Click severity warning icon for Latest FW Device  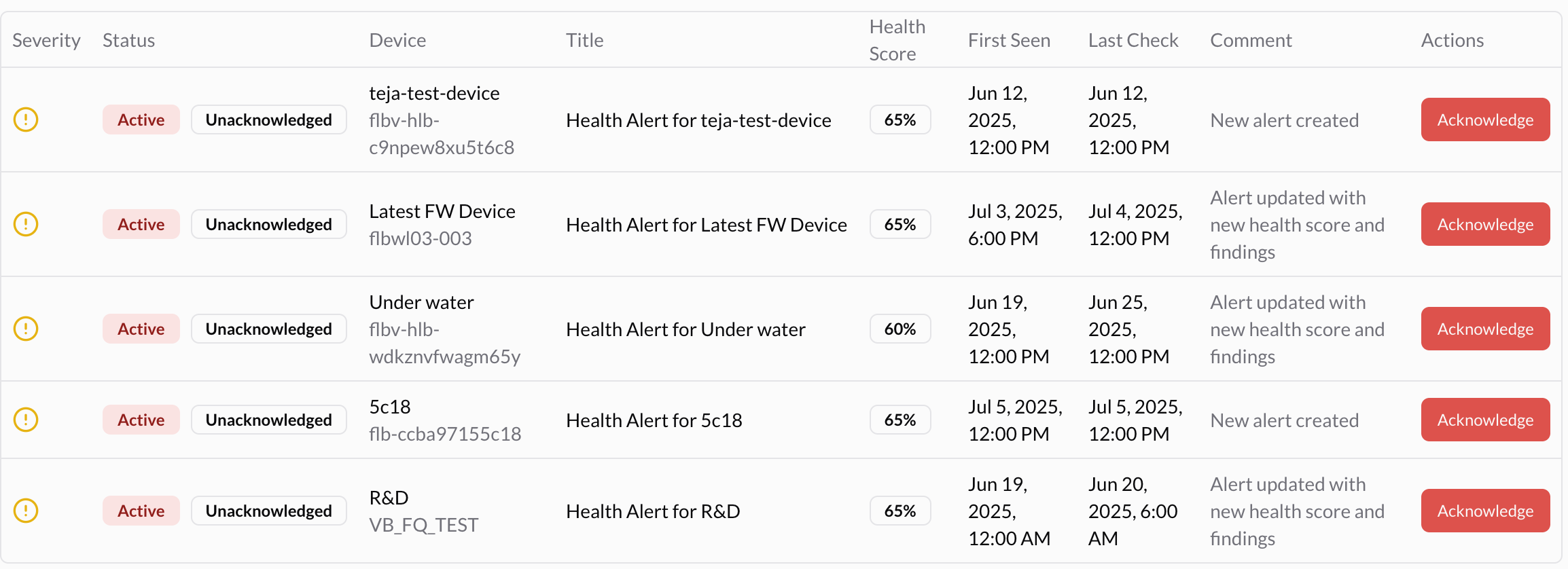[x=26, y=224]
